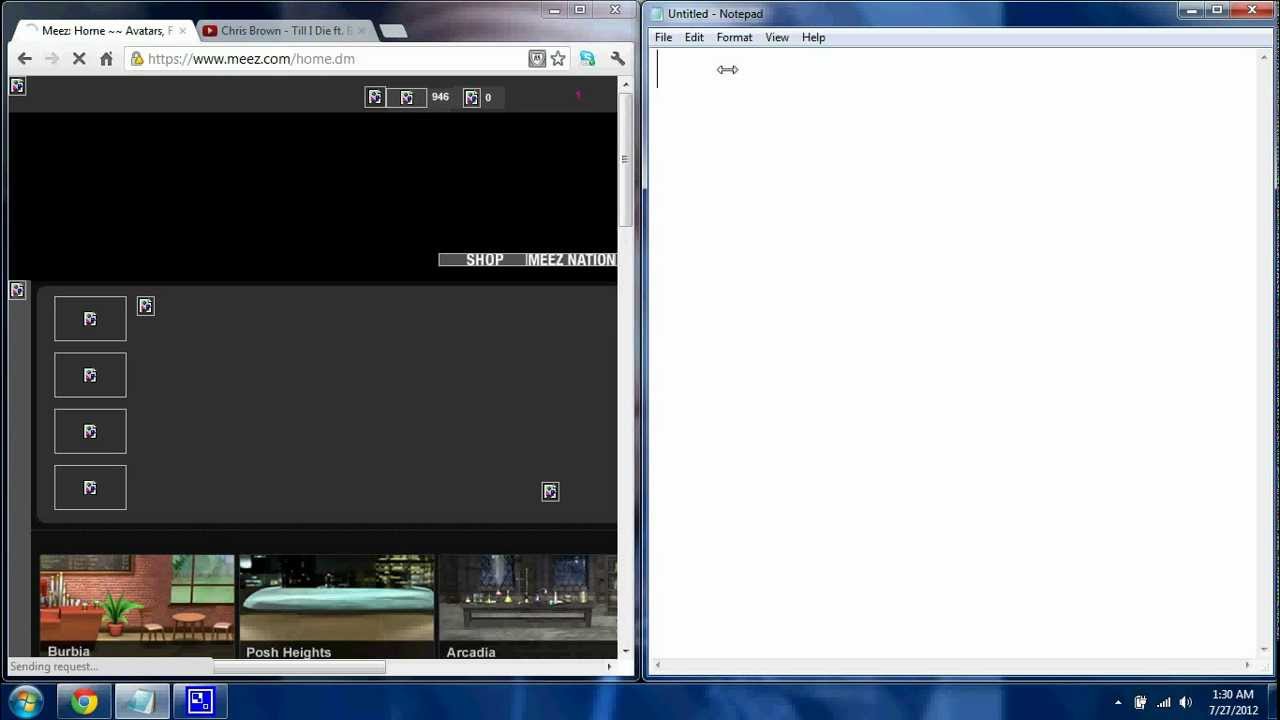The width and height of the screenshot is (1280, 720).
Task: Click the blue screen recorder taskbar icon
Action: pyautogui.click(x=199, y=702)
